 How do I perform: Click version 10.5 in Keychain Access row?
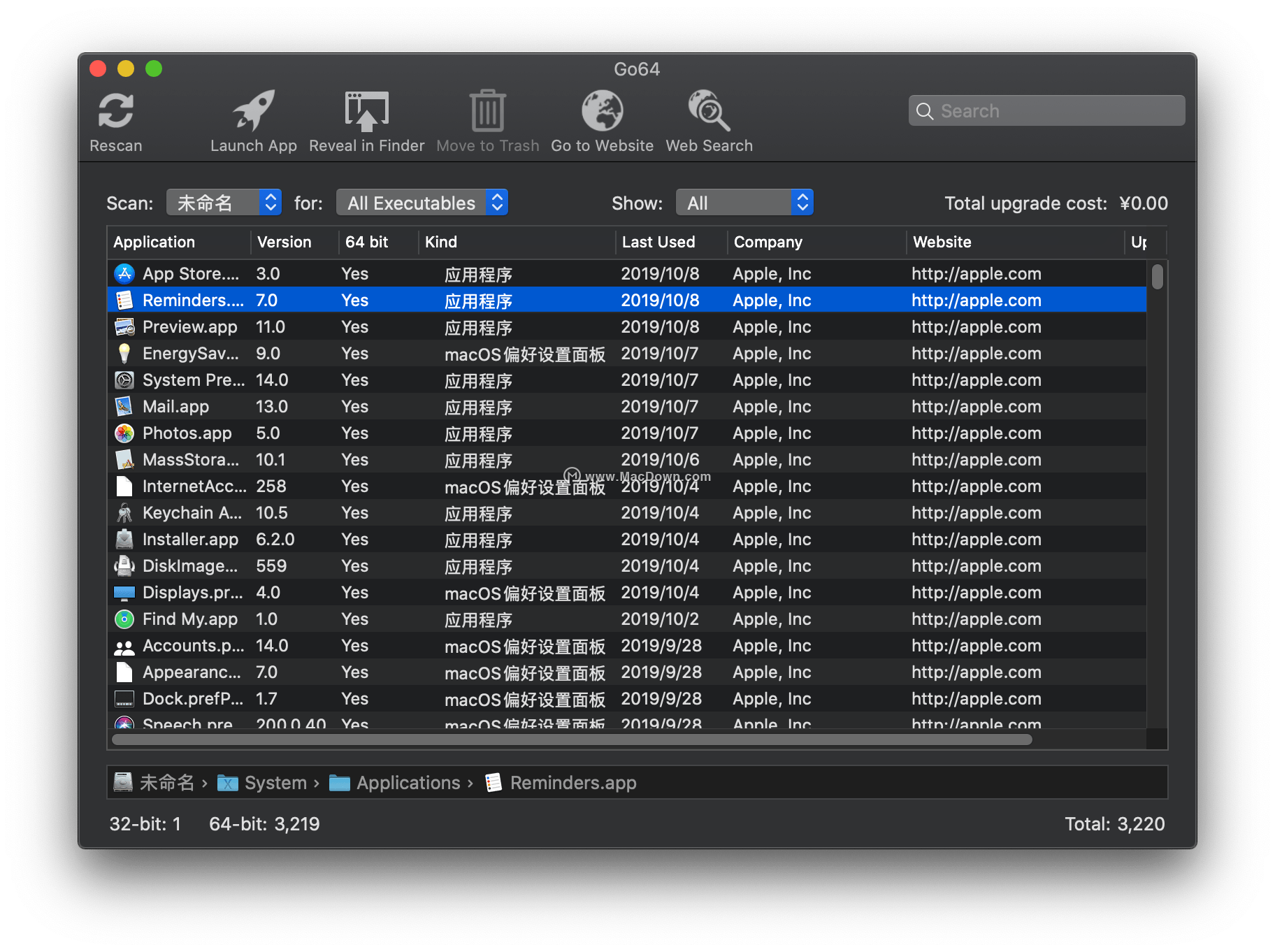[271, 512]
